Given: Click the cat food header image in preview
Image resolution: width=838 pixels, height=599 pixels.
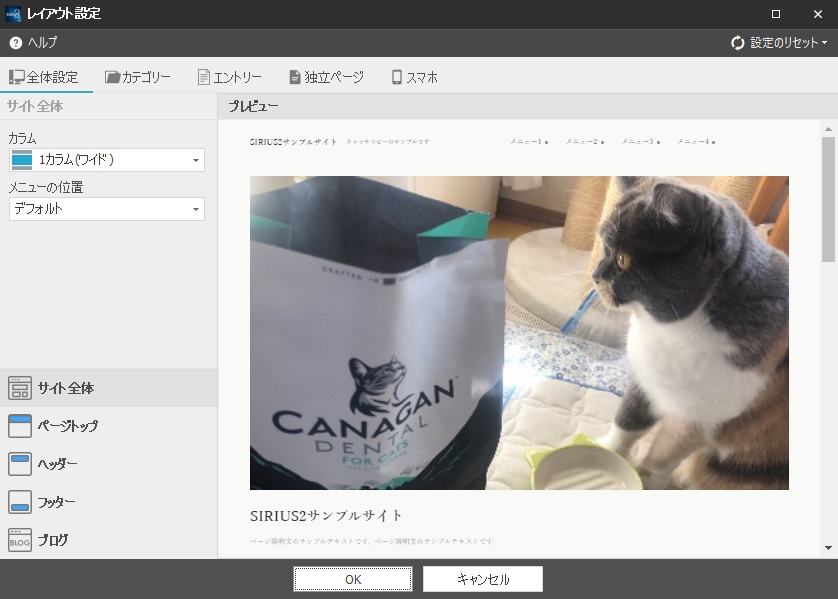Looking at the screenshot, I should pyautogui.click(x=519, y=332).
